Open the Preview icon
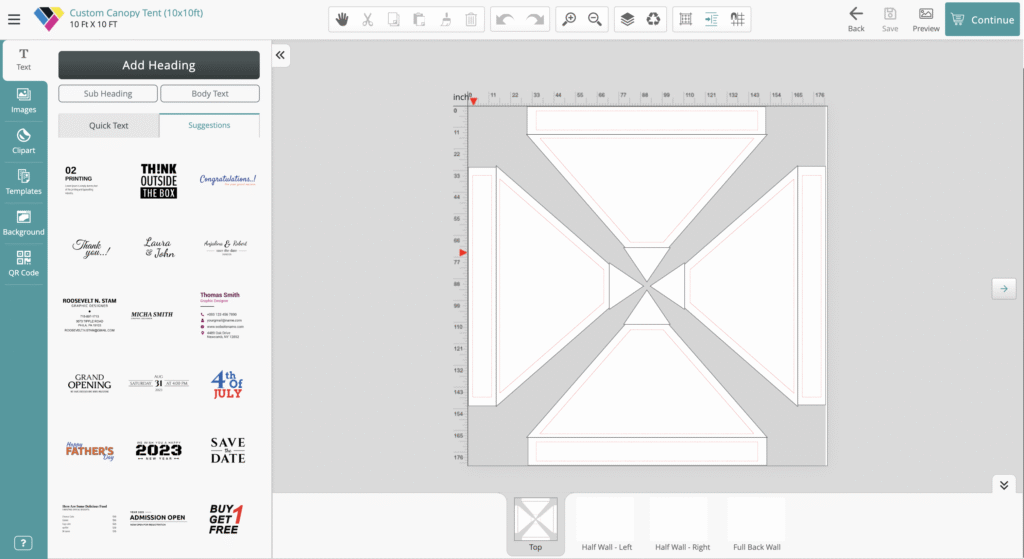Screen dimensions: 1024x559 926,19
